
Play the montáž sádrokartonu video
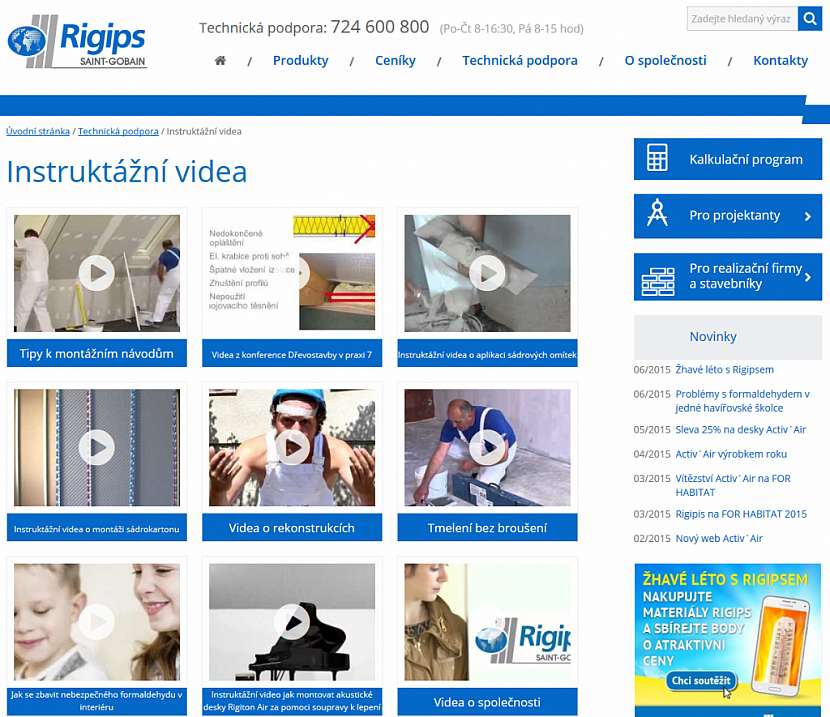[96, 447]
